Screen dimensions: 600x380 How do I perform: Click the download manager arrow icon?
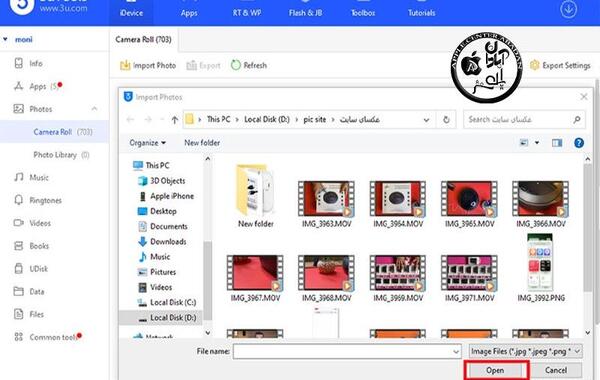[x=568, y=9]
